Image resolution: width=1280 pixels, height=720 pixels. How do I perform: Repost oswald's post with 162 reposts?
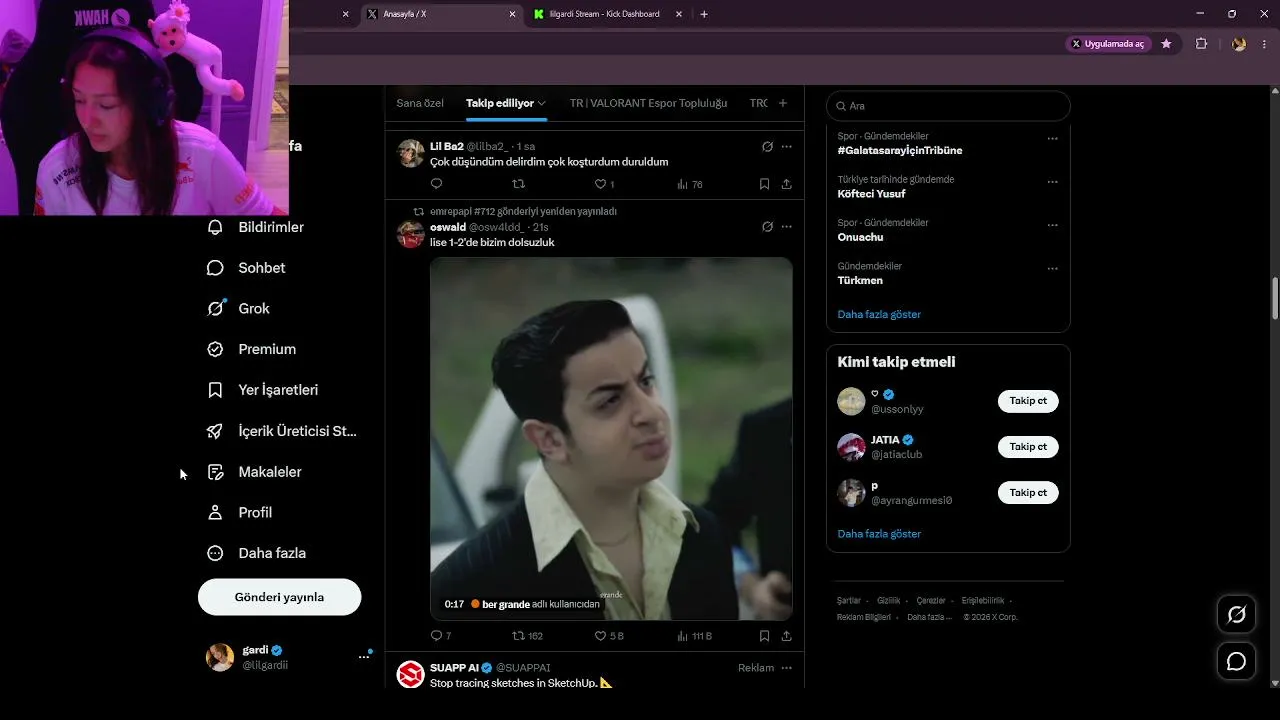[527, 636]
